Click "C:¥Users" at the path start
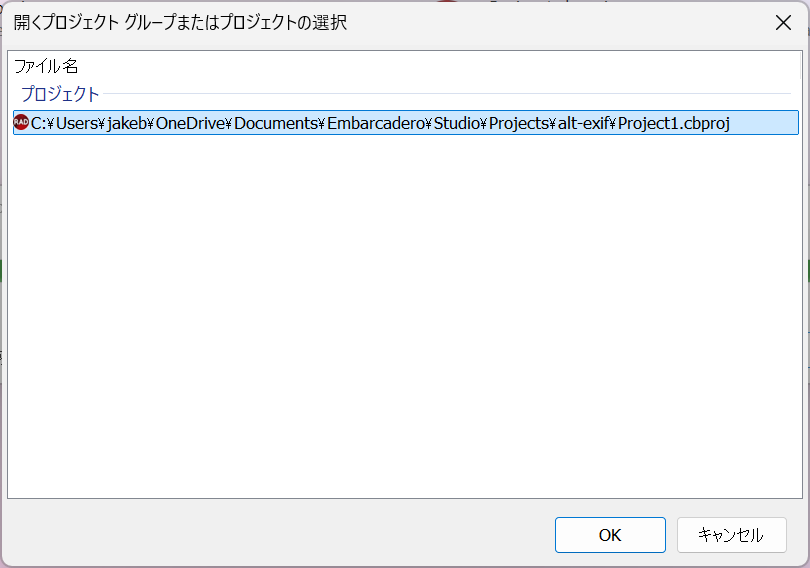 click(60, 123)
